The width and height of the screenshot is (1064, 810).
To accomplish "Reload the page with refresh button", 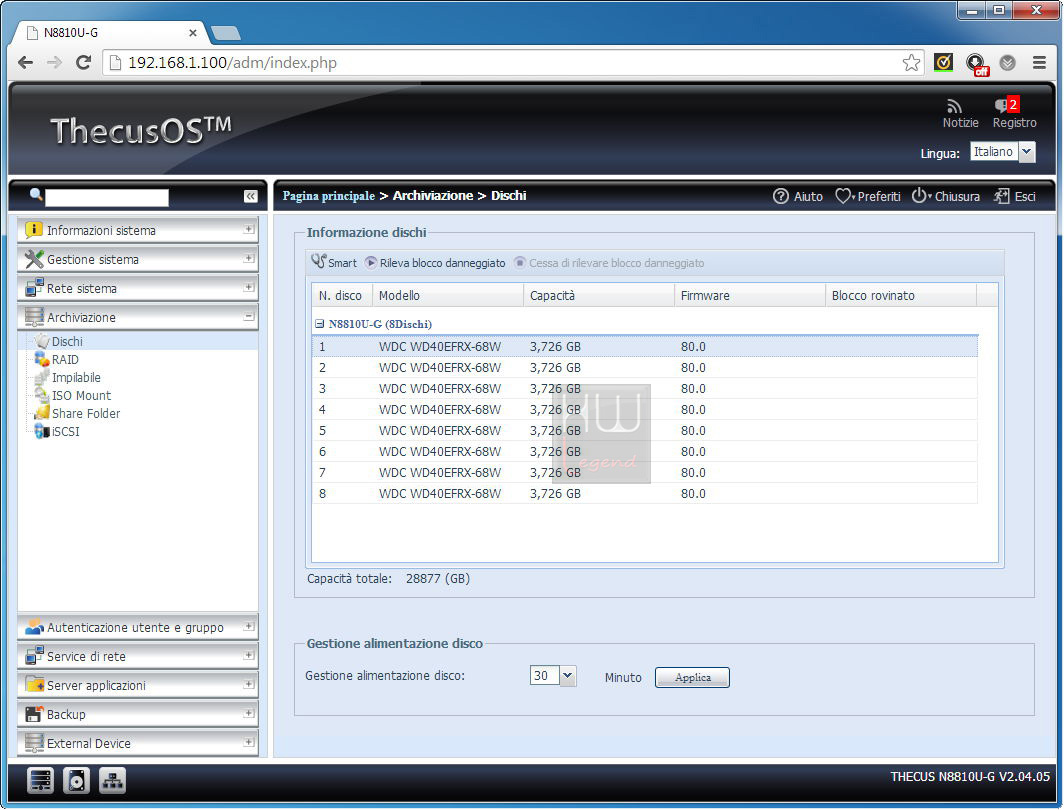I will click(x=83, y=62).
